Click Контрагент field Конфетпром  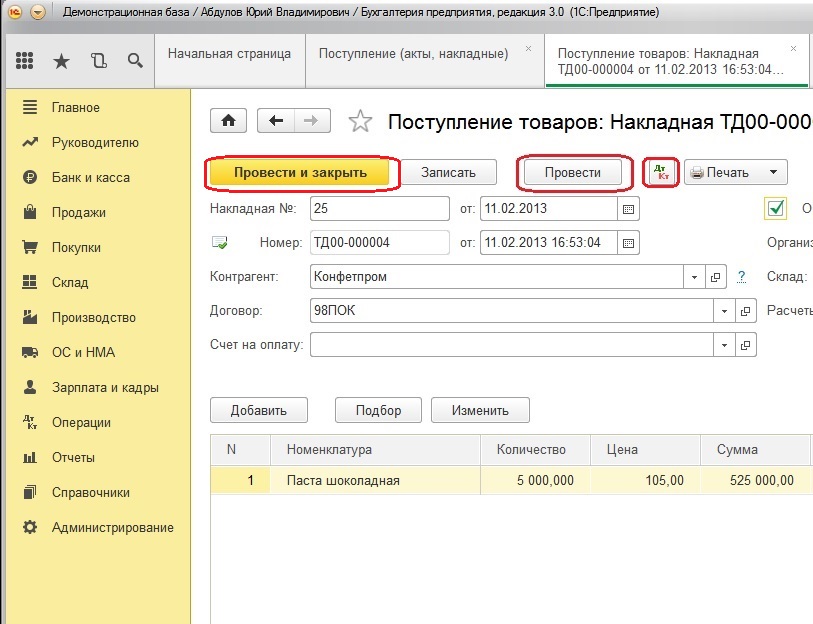pos(497,277)
